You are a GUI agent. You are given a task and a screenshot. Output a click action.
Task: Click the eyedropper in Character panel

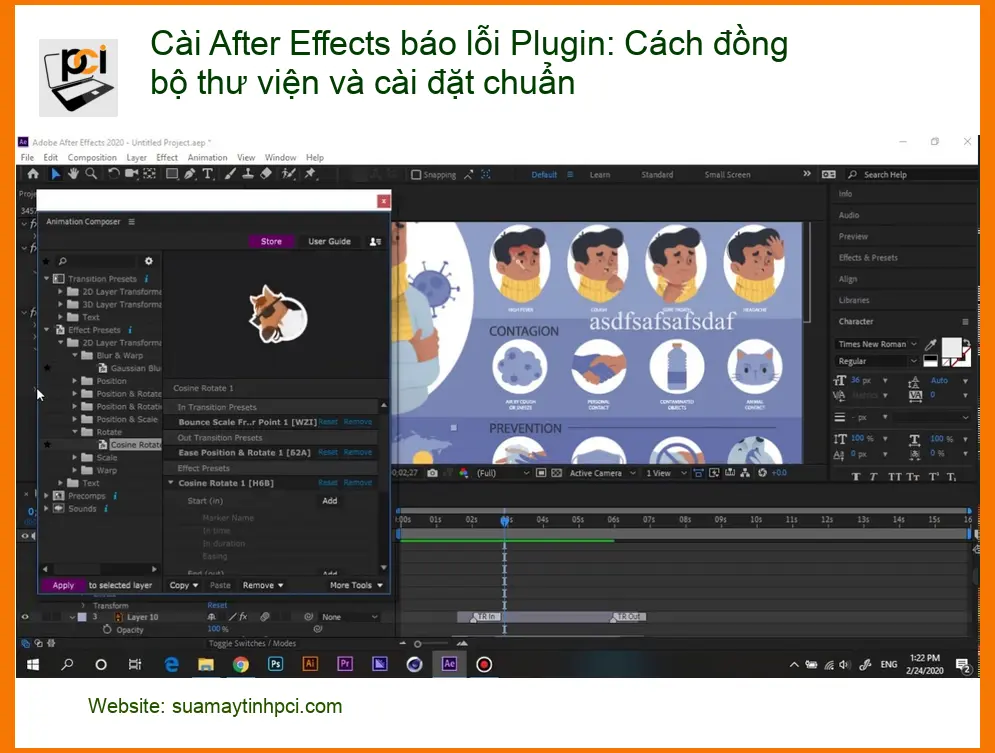pos(930,344)
